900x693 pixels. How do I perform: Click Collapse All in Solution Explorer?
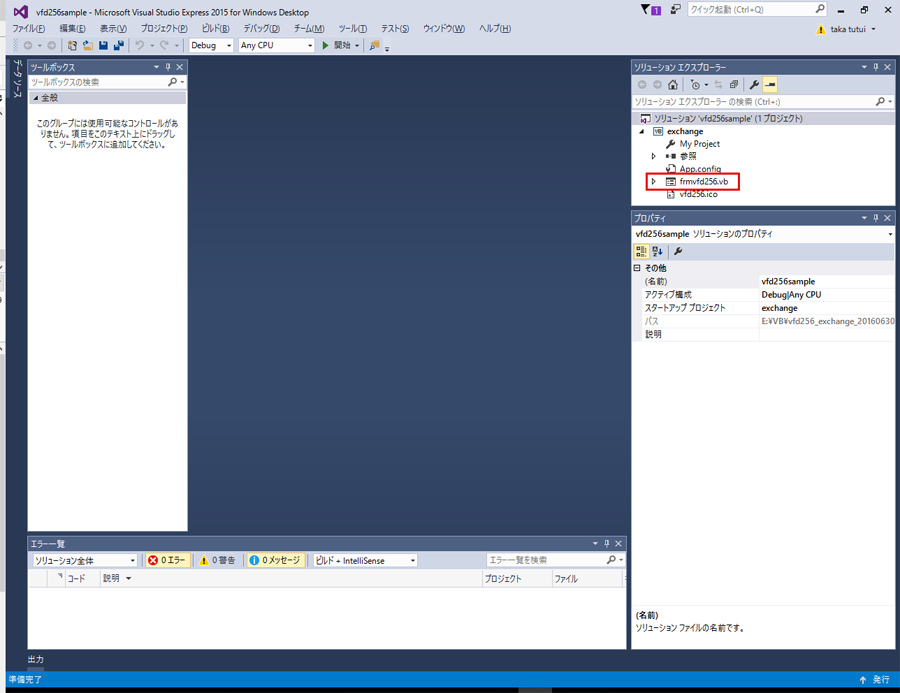[734, 85]
